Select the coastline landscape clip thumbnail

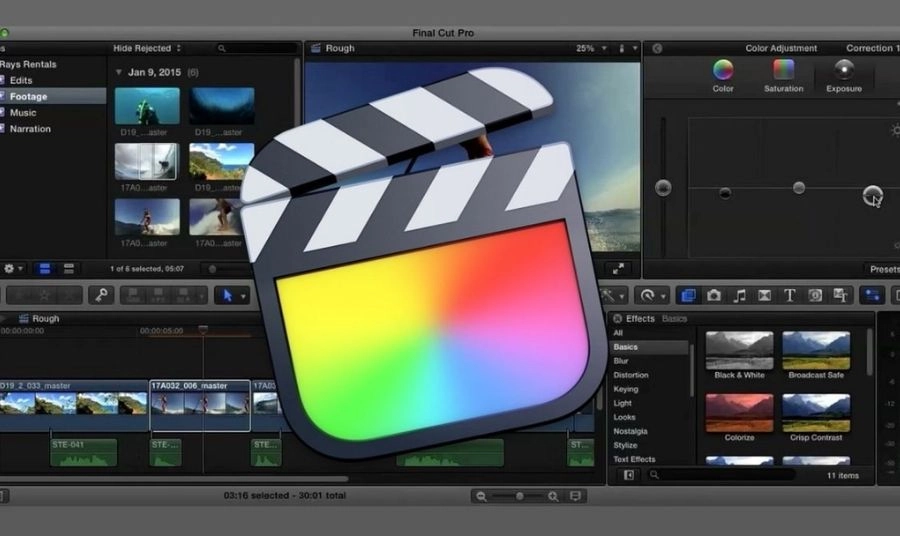pyautogui.click(x=222, y=161)
